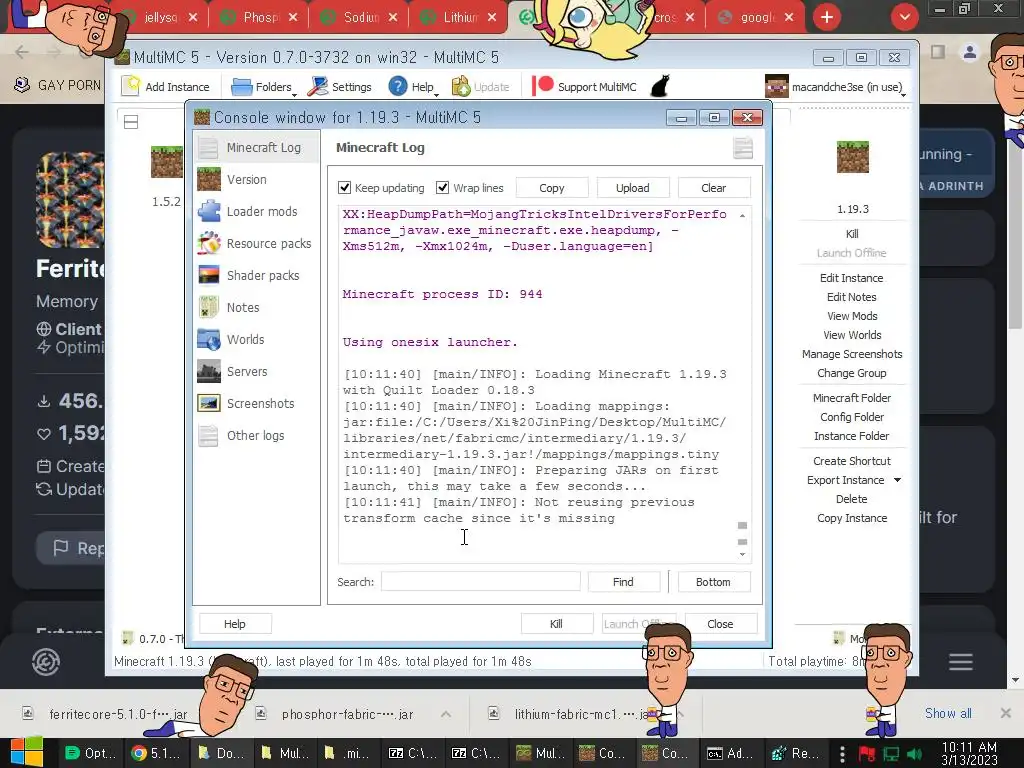Click Create Shortcut
Image resolution: width=1024 pixels, height=768 pixels.
click(852, 461)
